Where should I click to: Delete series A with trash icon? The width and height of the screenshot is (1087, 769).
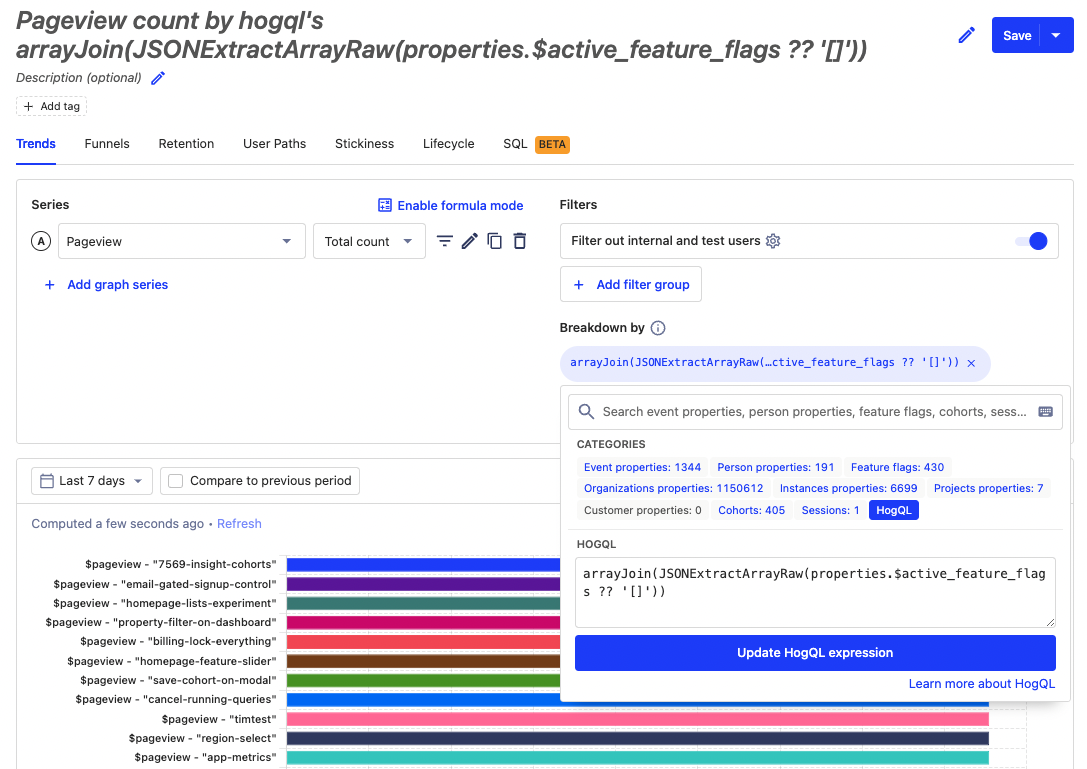pyautogui.click(x=519, y=241)
